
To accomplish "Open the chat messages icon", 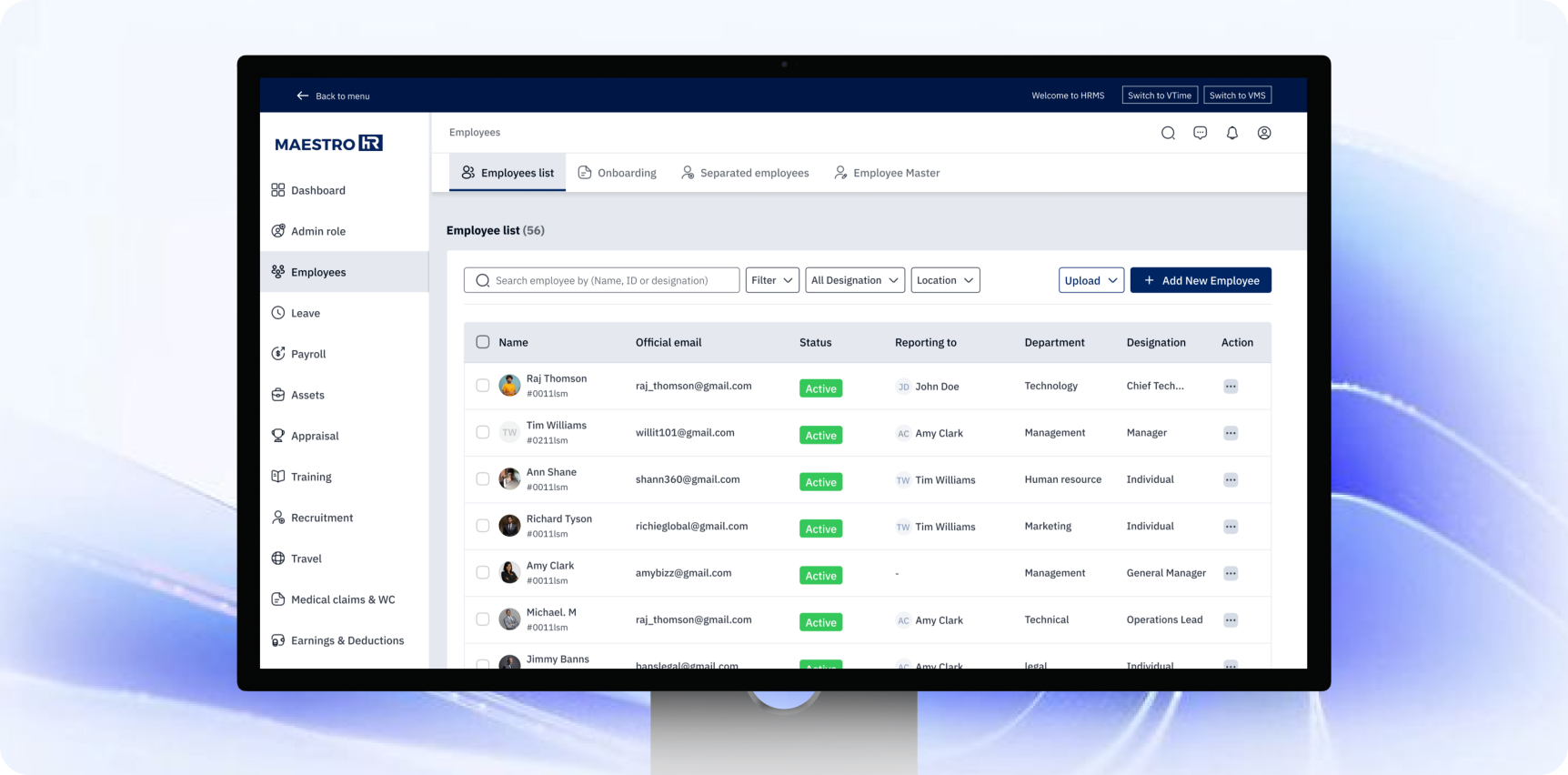I will [x=1201, y=133].
